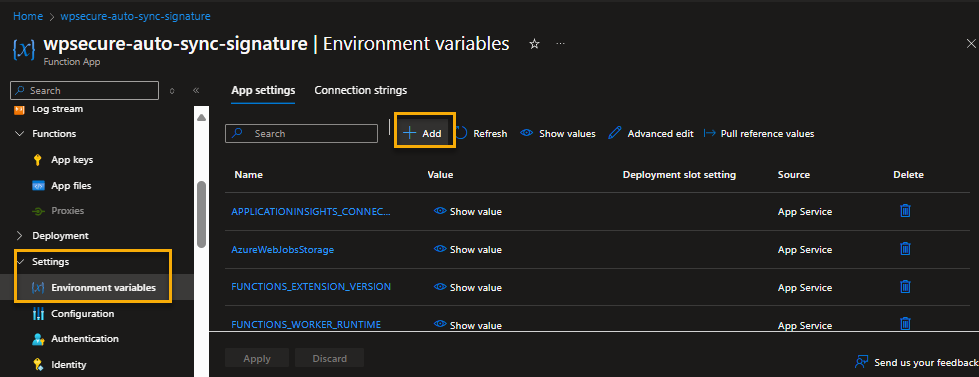979x377 pixels.
Task: Click the Source column header
Action: tap(794, 175)
